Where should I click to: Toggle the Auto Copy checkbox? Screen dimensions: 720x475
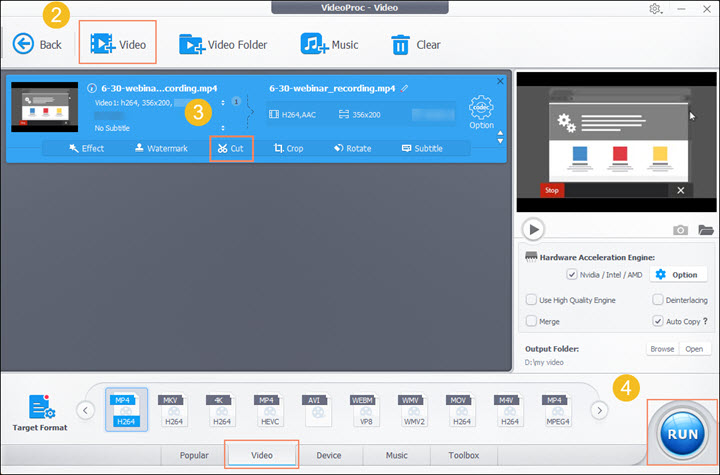(x=658, y=321)
